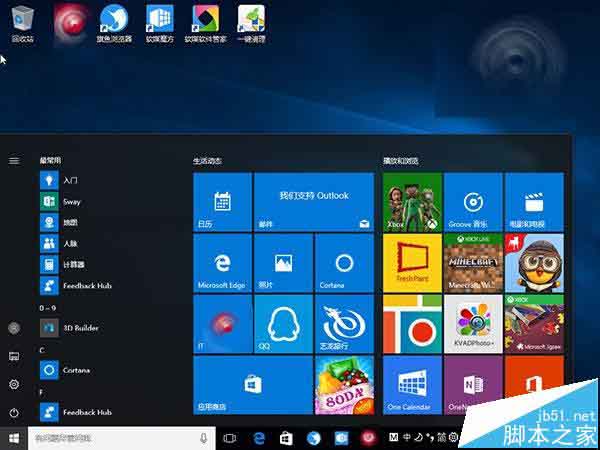This screenshot has width=600, height=450.
Task: Click the C letter group header
Action: pos(42,350)
